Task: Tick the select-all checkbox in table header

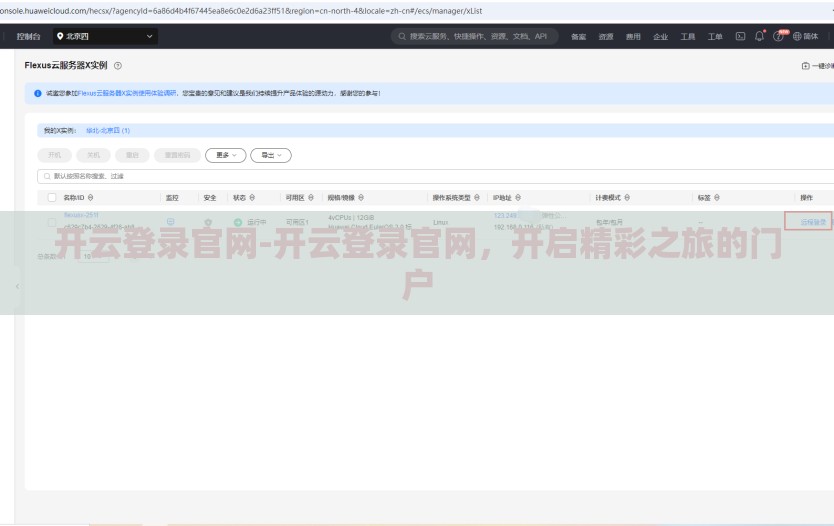Action: 52,197
